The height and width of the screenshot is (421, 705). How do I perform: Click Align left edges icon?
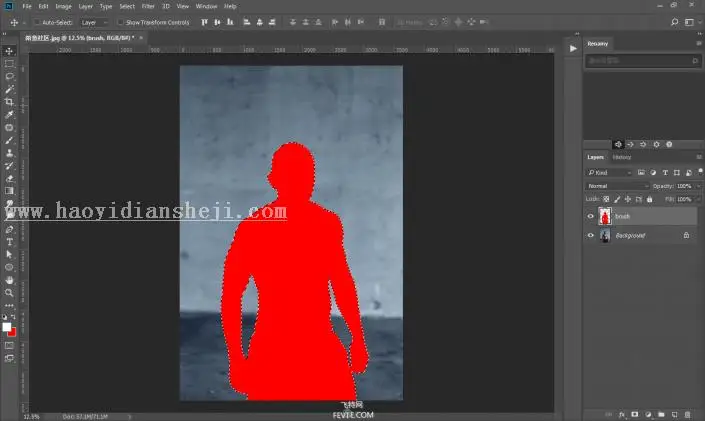[x=246, y=22]
